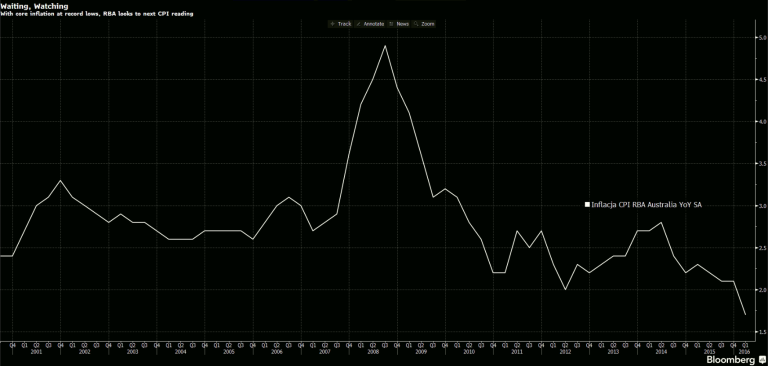This screenshot has width=768, height=366.
Task: Click the 5.0 y-axis label
Action: [x=763, y=37]
